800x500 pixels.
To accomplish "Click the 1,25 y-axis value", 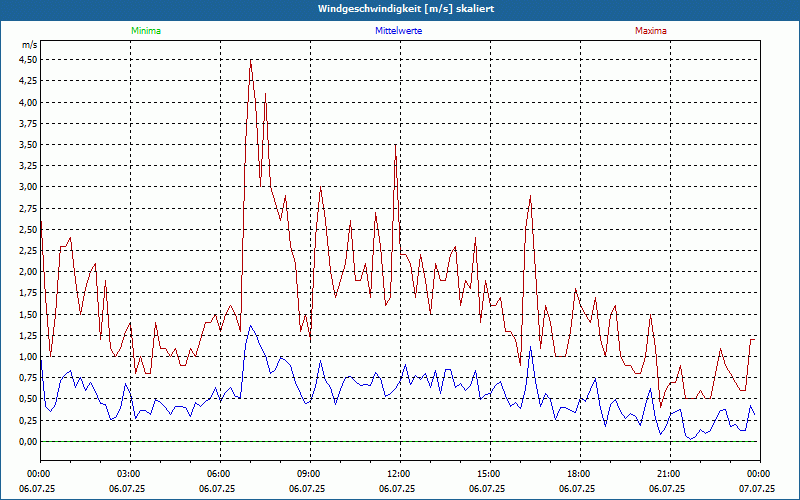I will click(x=29, y=335).
